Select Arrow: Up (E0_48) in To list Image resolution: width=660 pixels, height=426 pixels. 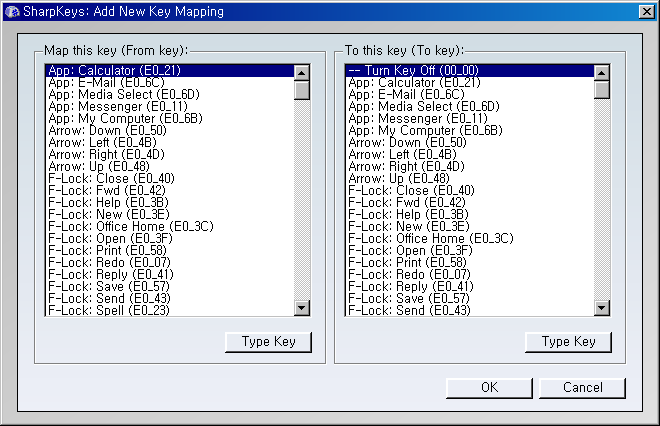pos(469,178)
